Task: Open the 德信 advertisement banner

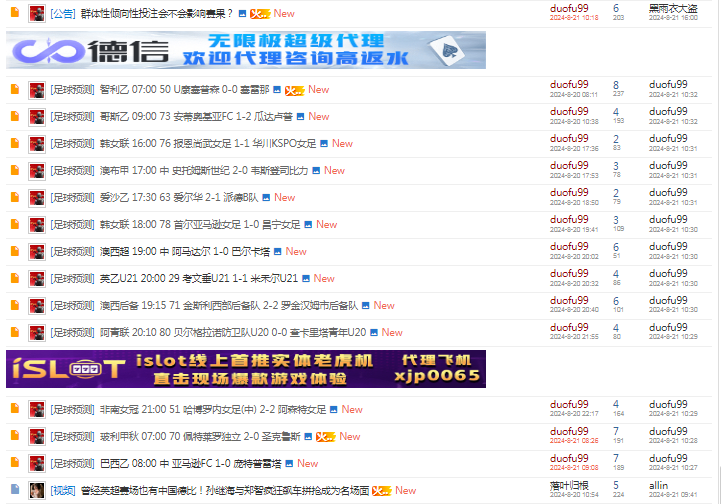Action: pyautogui.click(x=246, y=50)
